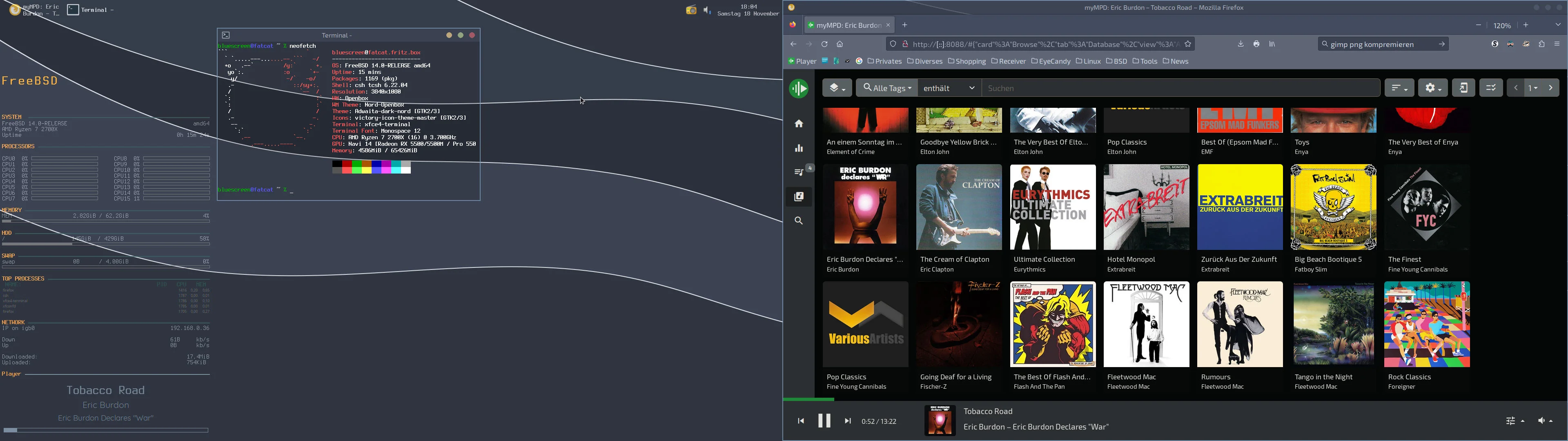The width and height of the screenshot is (1568, 441).
Task: Zoom out with minus in tab bar
Action: pyautogui.click(x=1479, y=26)
